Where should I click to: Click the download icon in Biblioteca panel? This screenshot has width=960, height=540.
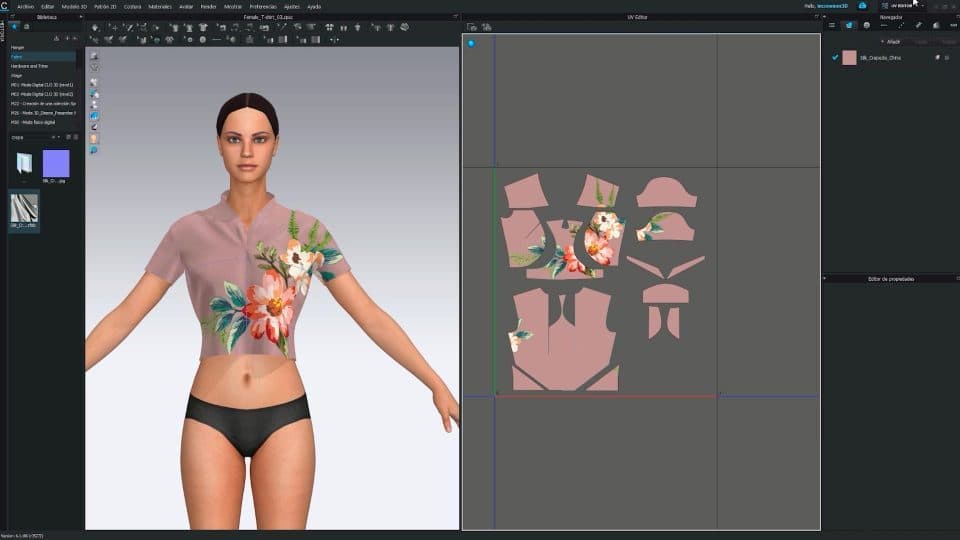(56, 38)
